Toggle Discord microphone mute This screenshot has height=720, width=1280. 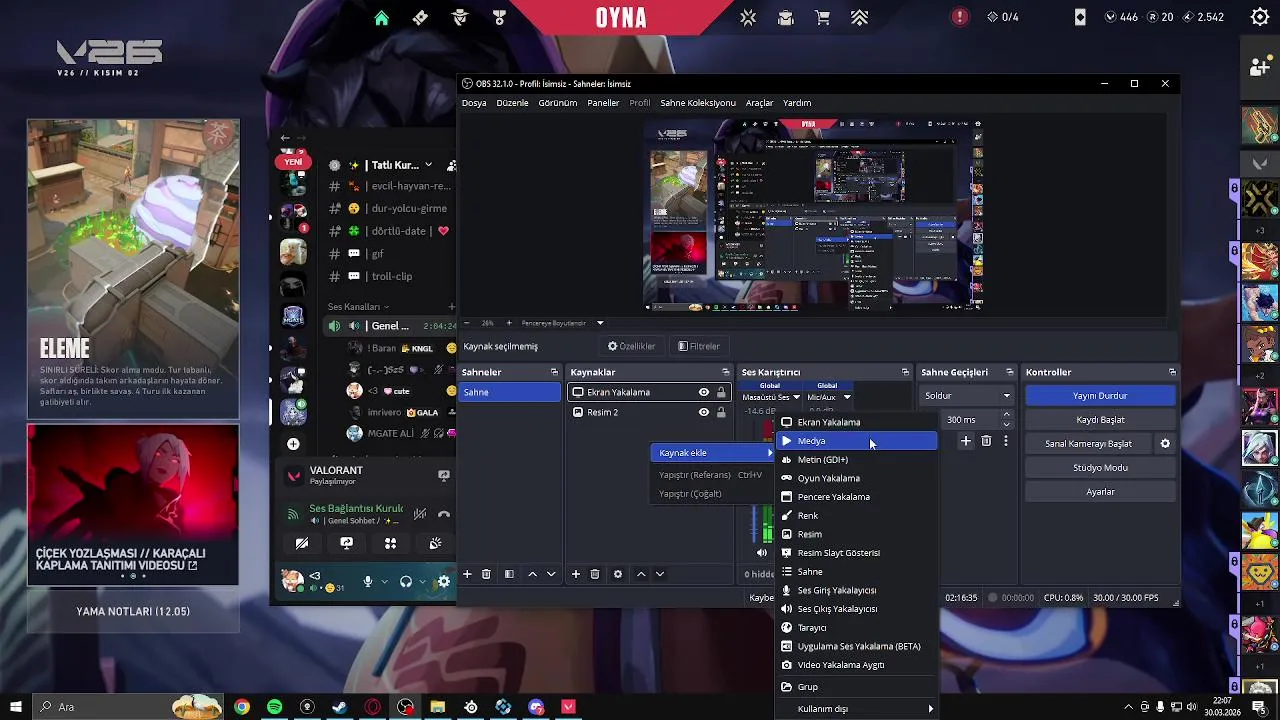[x=368, y=581]
